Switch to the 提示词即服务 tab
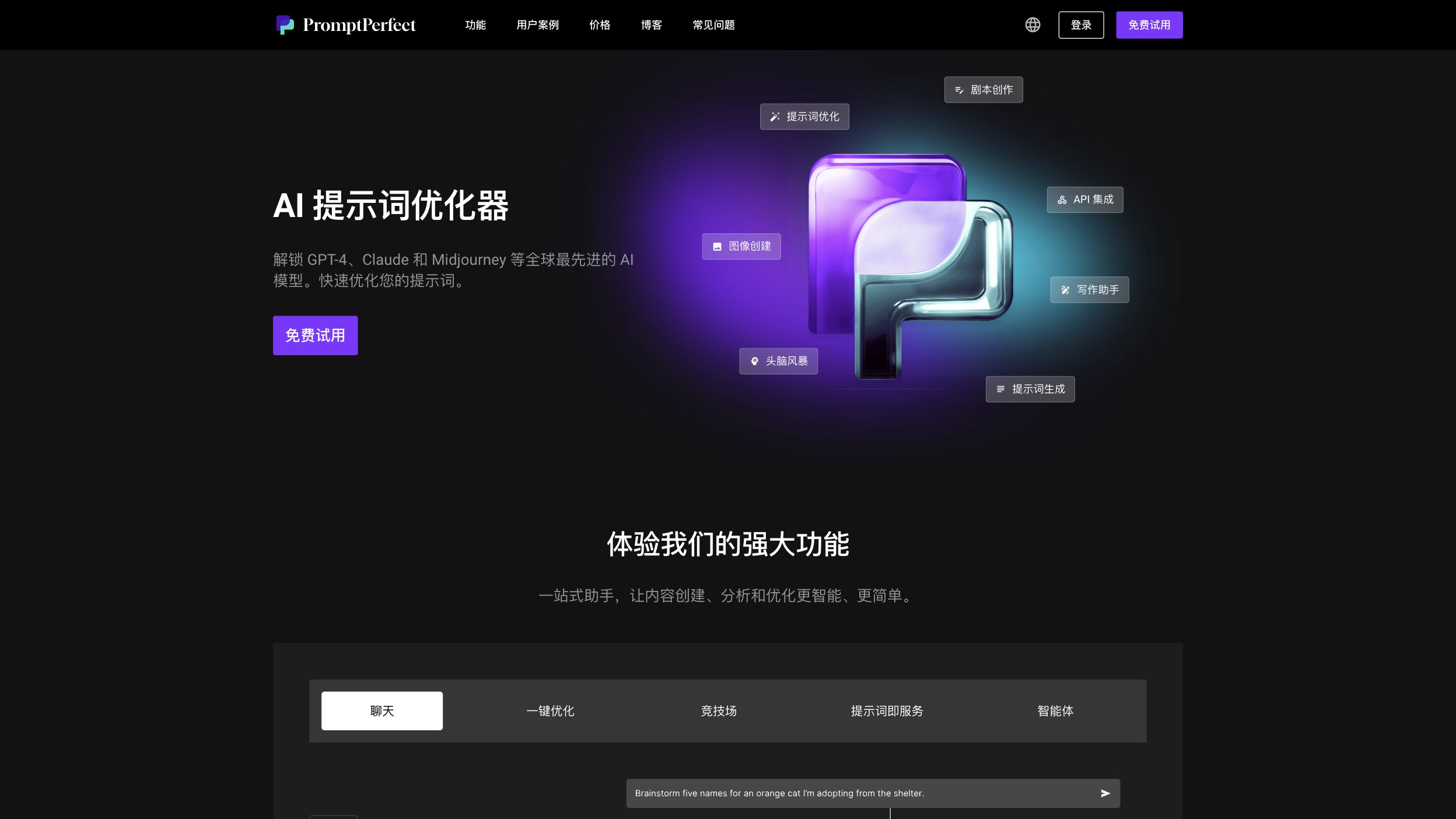The image size is (1456, 819). pos(887,710)
